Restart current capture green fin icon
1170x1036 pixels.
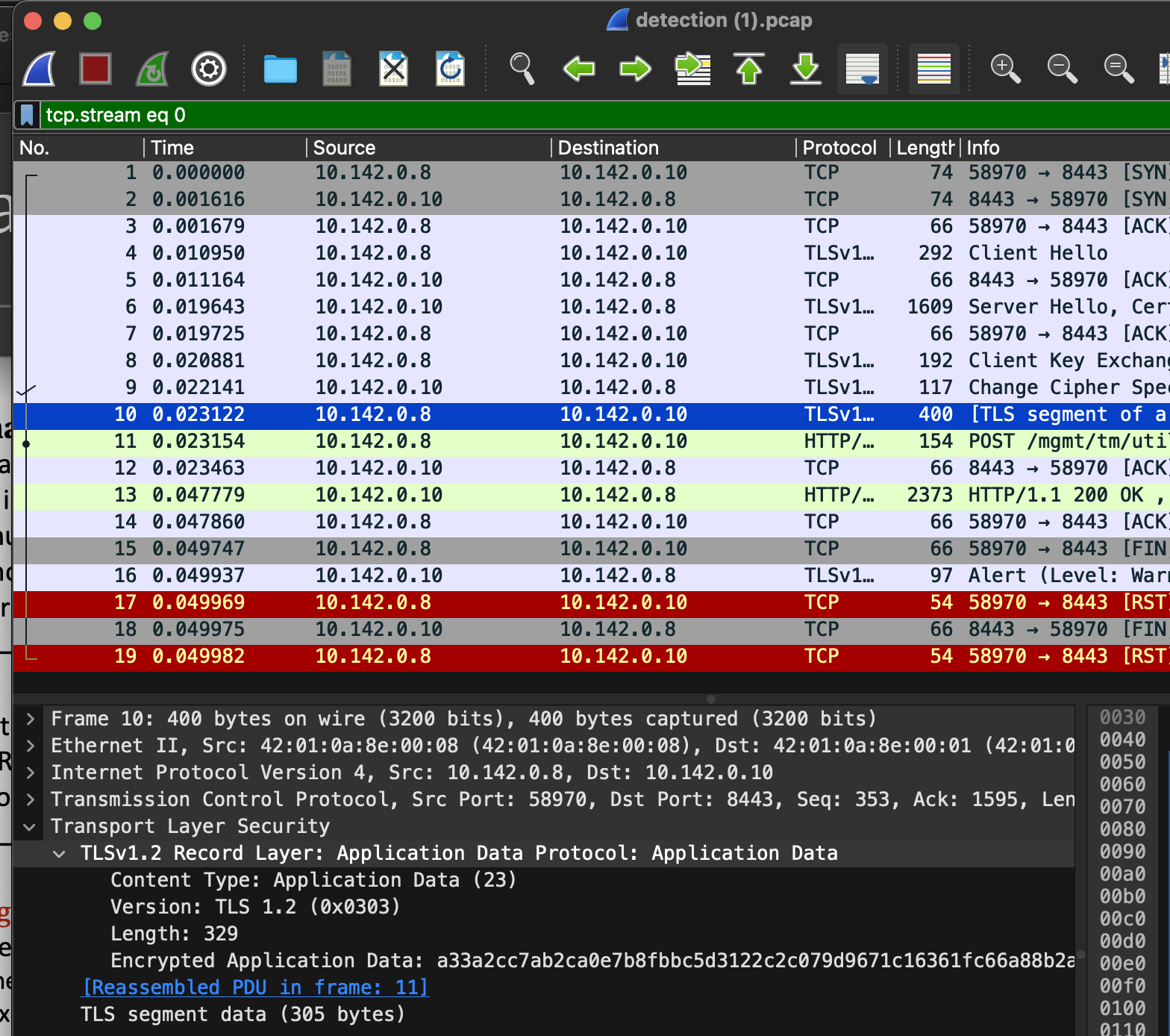pos(152,69)
